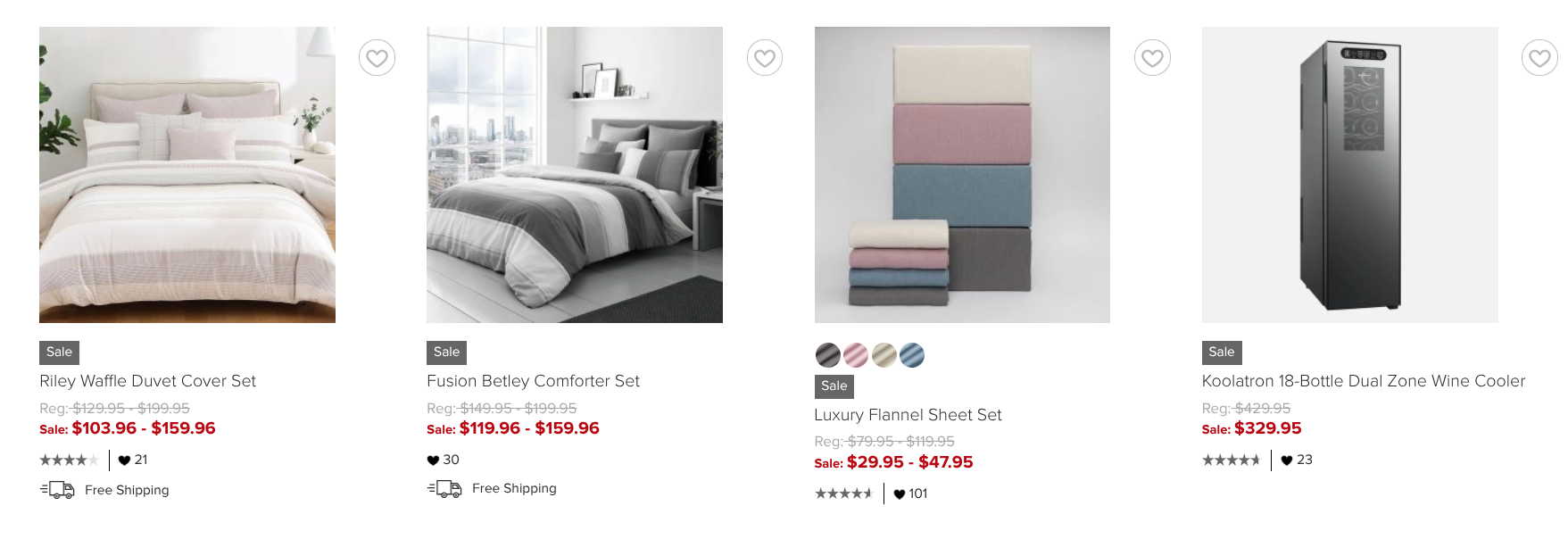View the stacked flannel sheets image
The width and height of the screenshot is (1568, 539).
click(x=962, y=175)
